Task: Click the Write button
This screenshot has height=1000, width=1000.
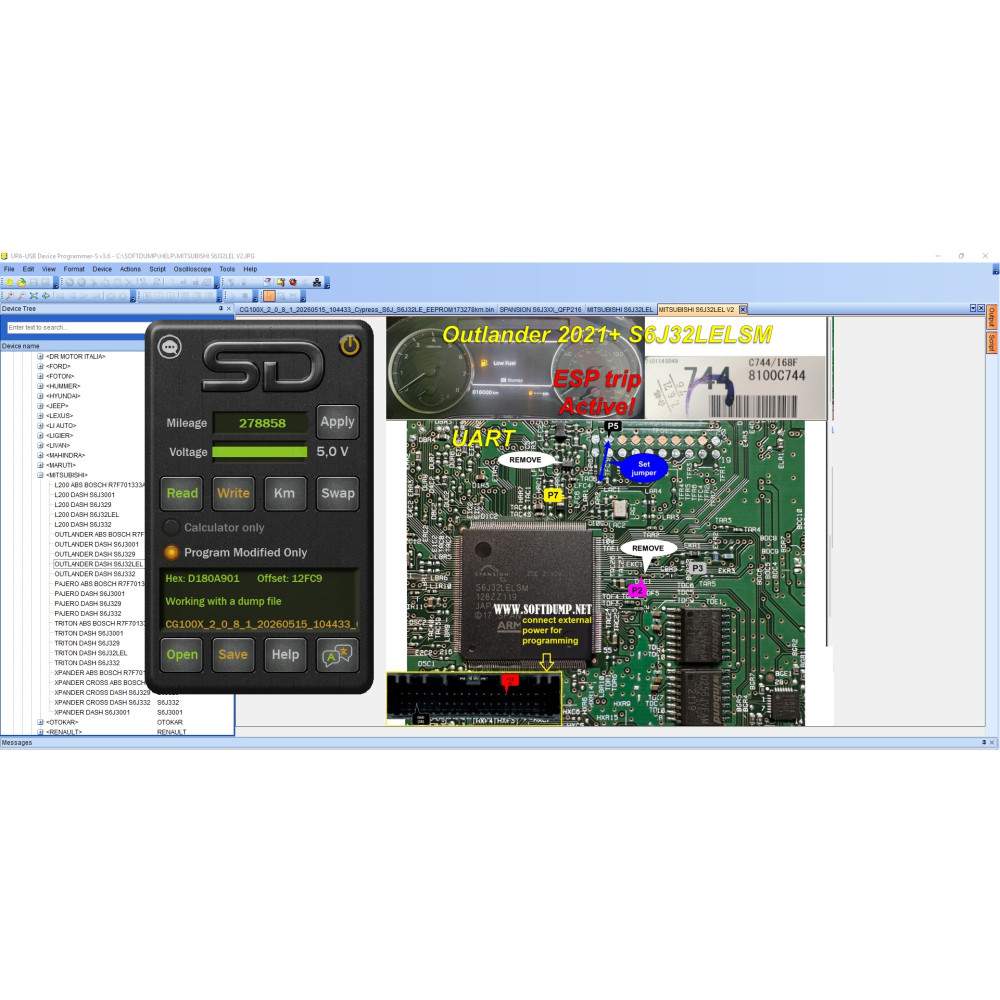Action: tap(233, 493)
